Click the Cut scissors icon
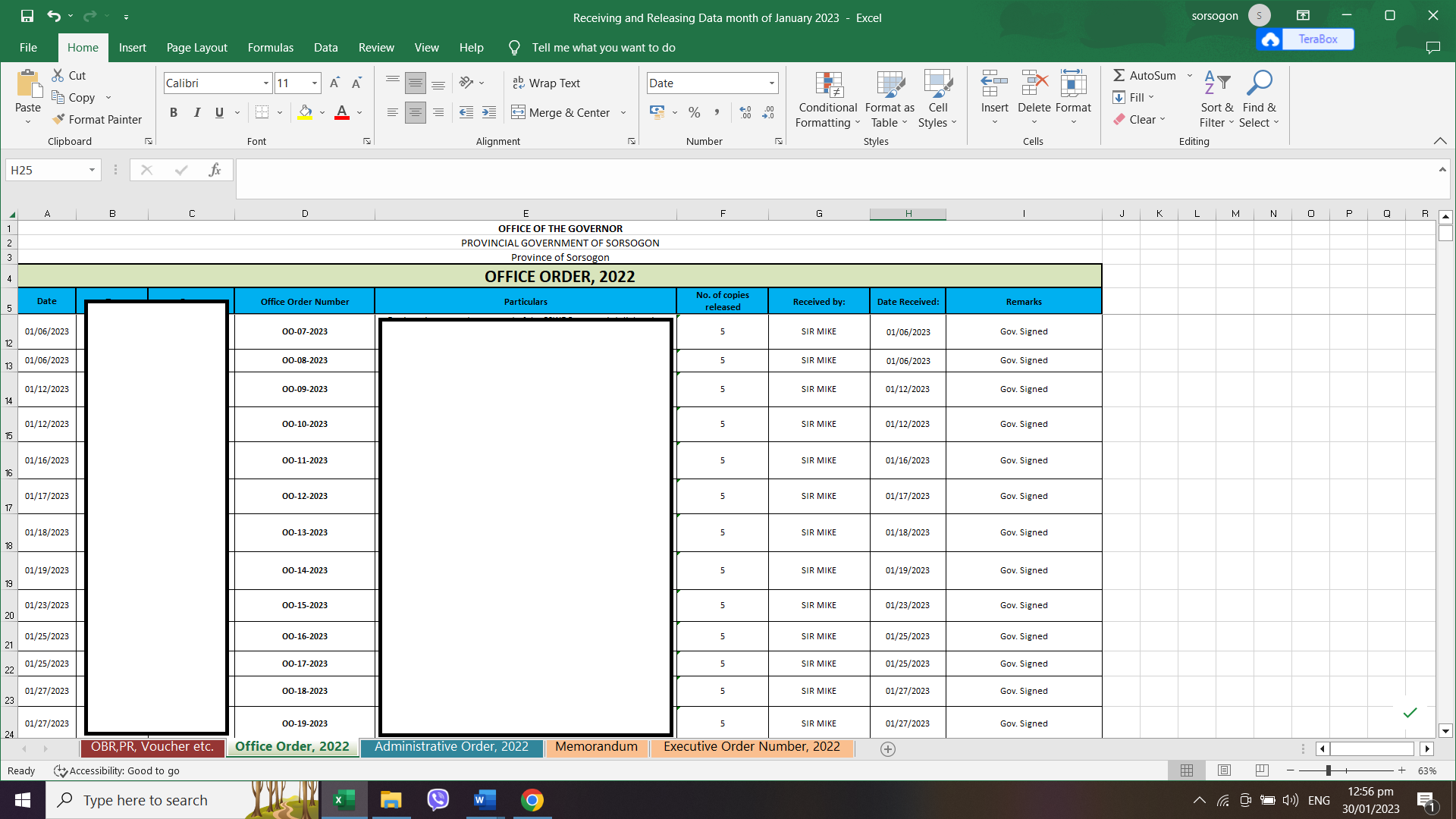 coord(58,75)
